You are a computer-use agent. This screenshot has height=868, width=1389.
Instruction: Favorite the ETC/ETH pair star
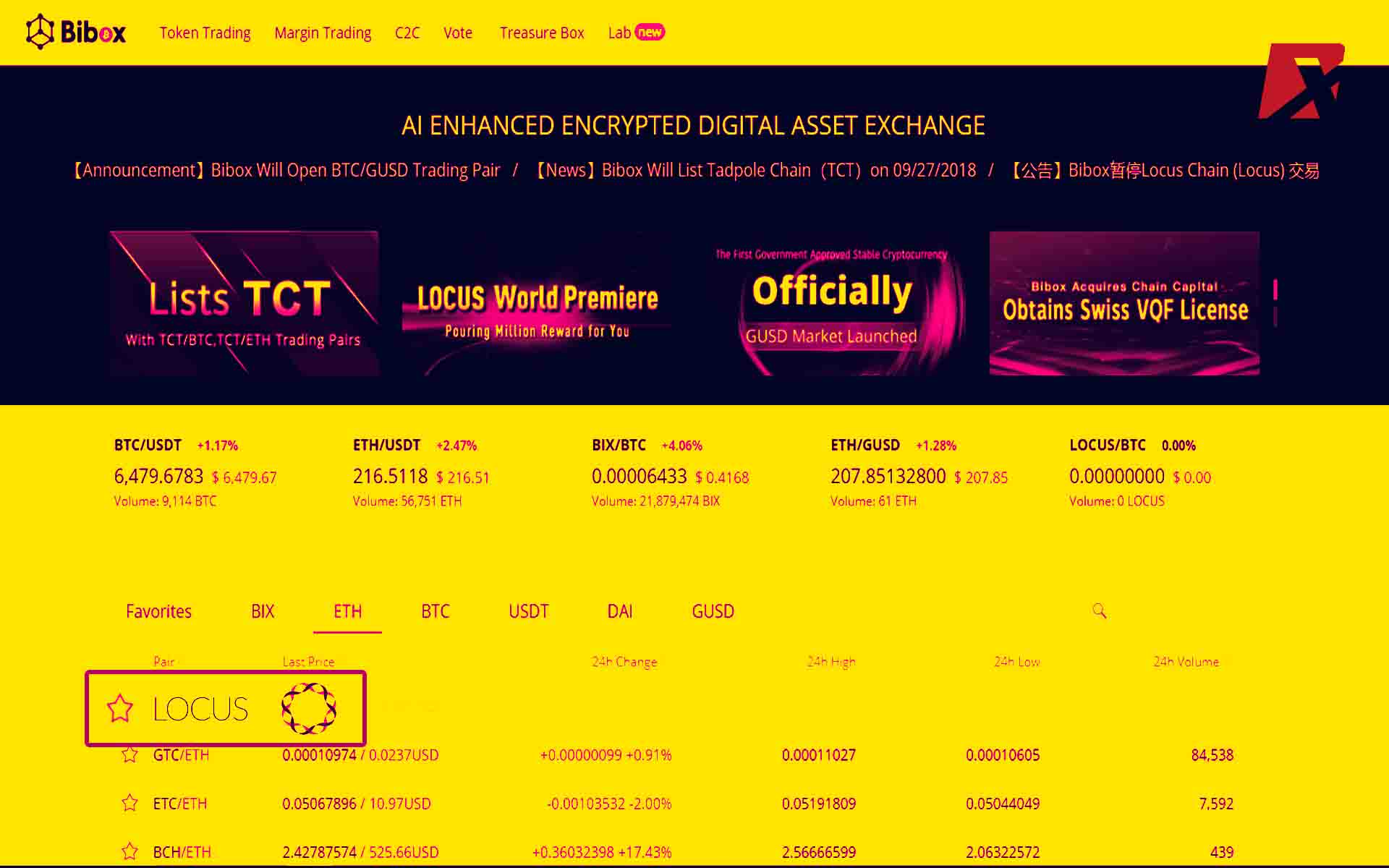coord(129,803)
